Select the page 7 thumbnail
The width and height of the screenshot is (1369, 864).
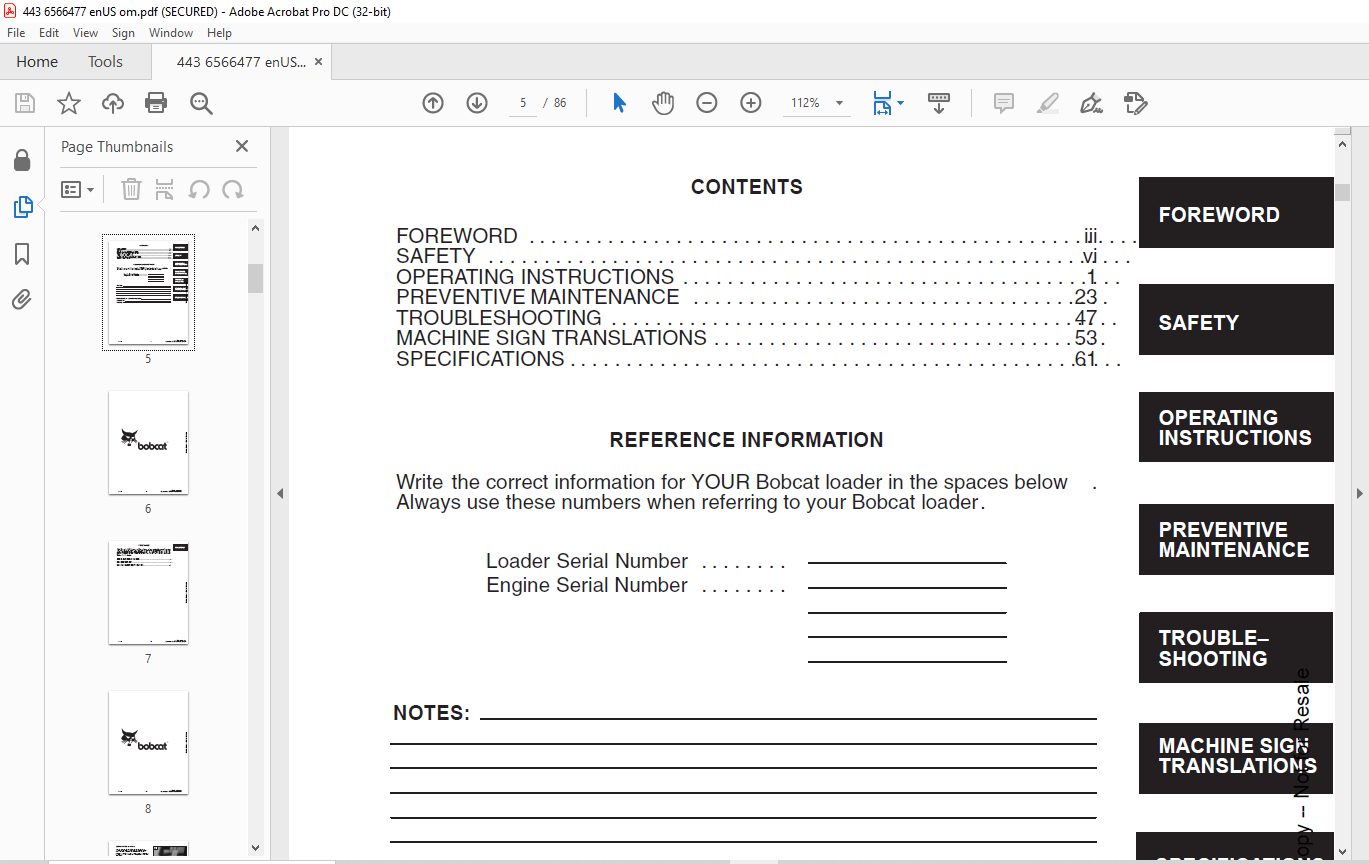[x=148, y=593]
